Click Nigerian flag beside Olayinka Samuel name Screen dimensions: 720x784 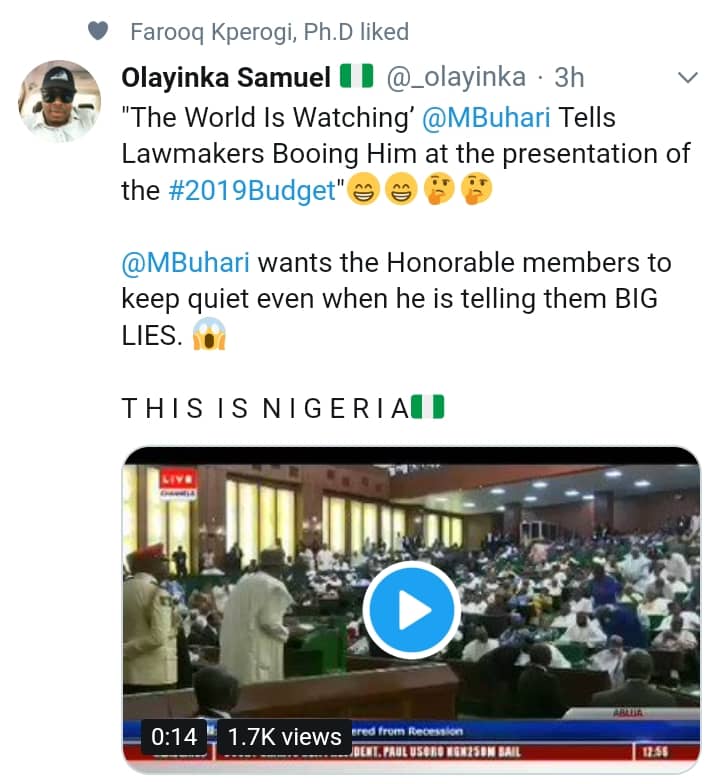(x=355, y=77)
